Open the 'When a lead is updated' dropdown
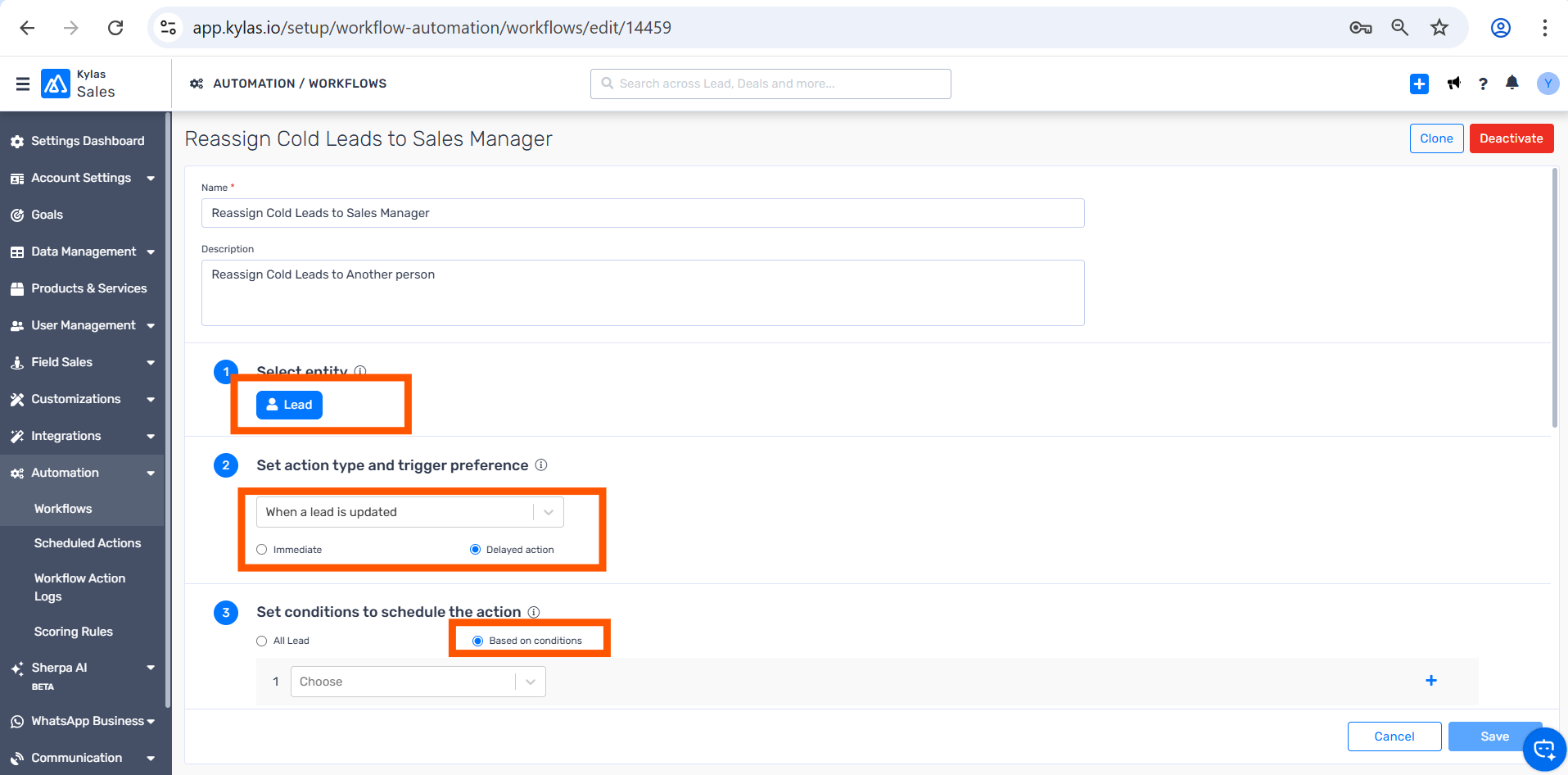The width and height of the screenshot is (1568, 775). click(409, 512)
